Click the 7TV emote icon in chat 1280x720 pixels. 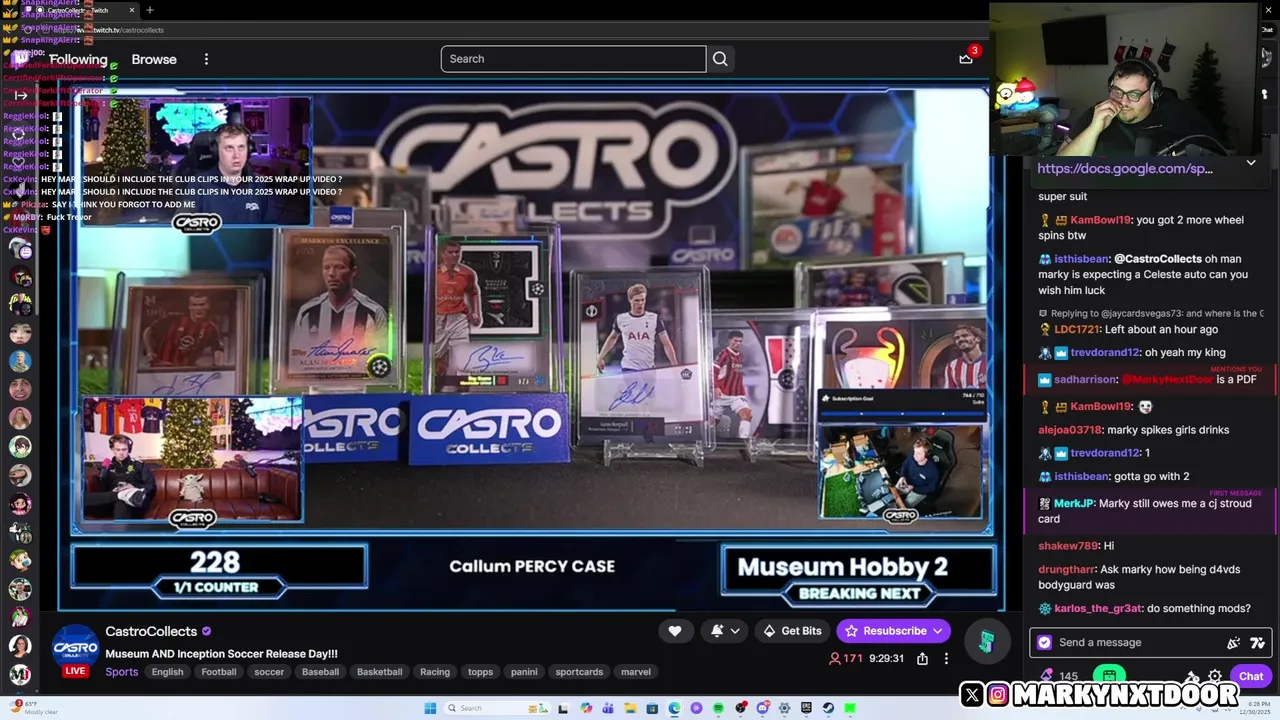1257,643
